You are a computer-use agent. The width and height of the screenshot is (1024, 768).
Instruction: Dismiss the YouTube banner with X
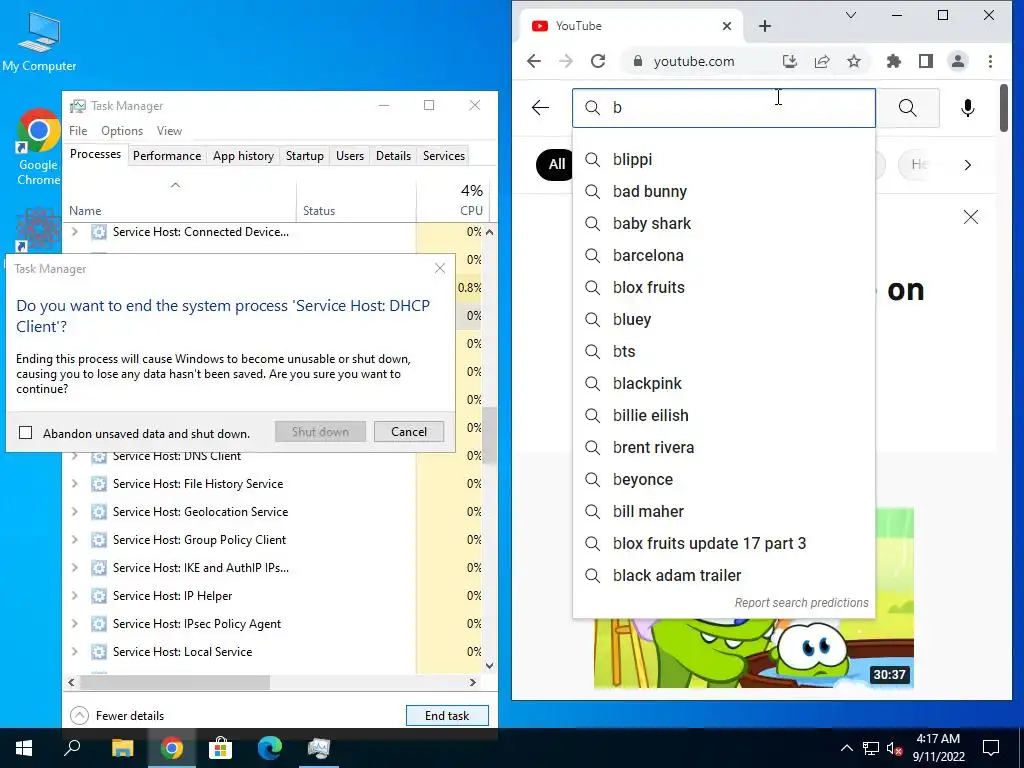point(970,217)
